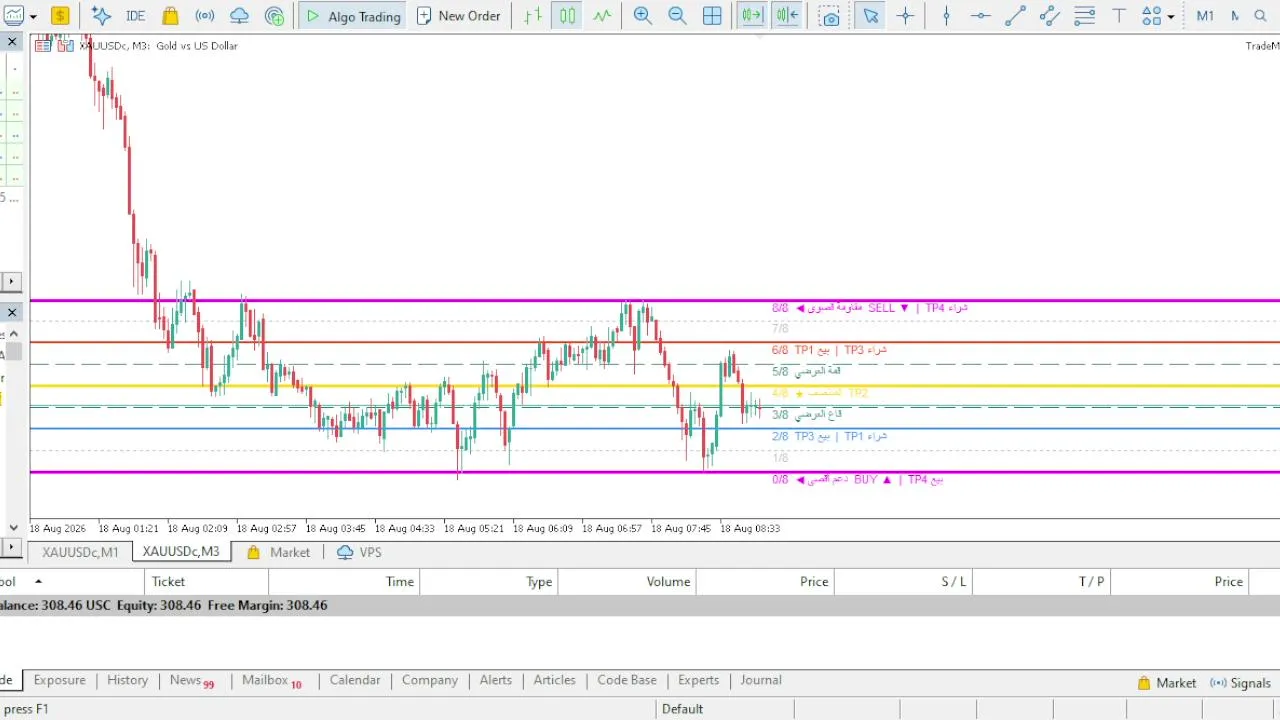Click the Default profile in status bar

coord(683,709)
